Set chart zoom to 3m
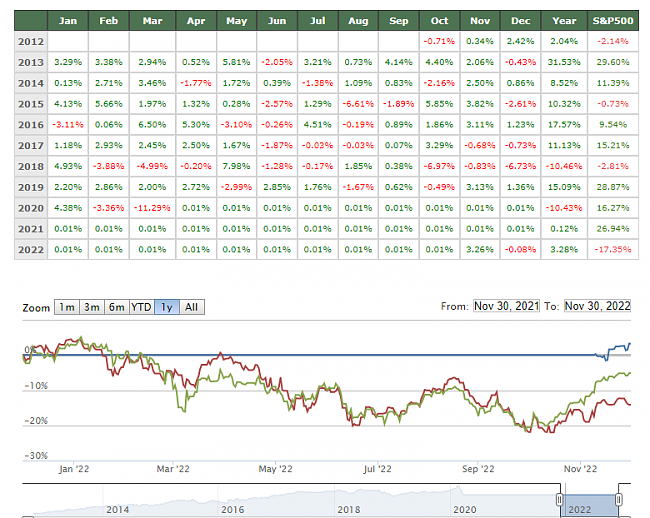Image resolution: width=650 pixels, height=518 pixels. coord(91,307)
